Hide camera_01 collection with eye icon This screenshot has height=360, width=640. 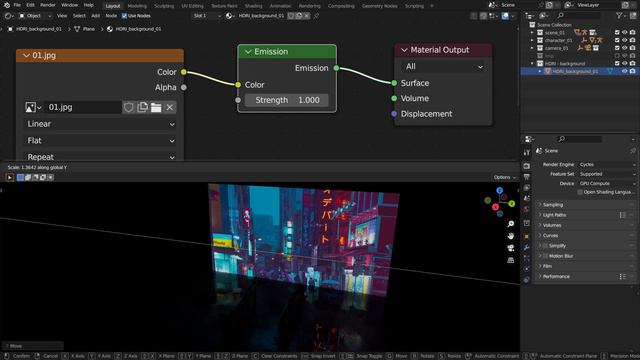[x=624, y=48]
